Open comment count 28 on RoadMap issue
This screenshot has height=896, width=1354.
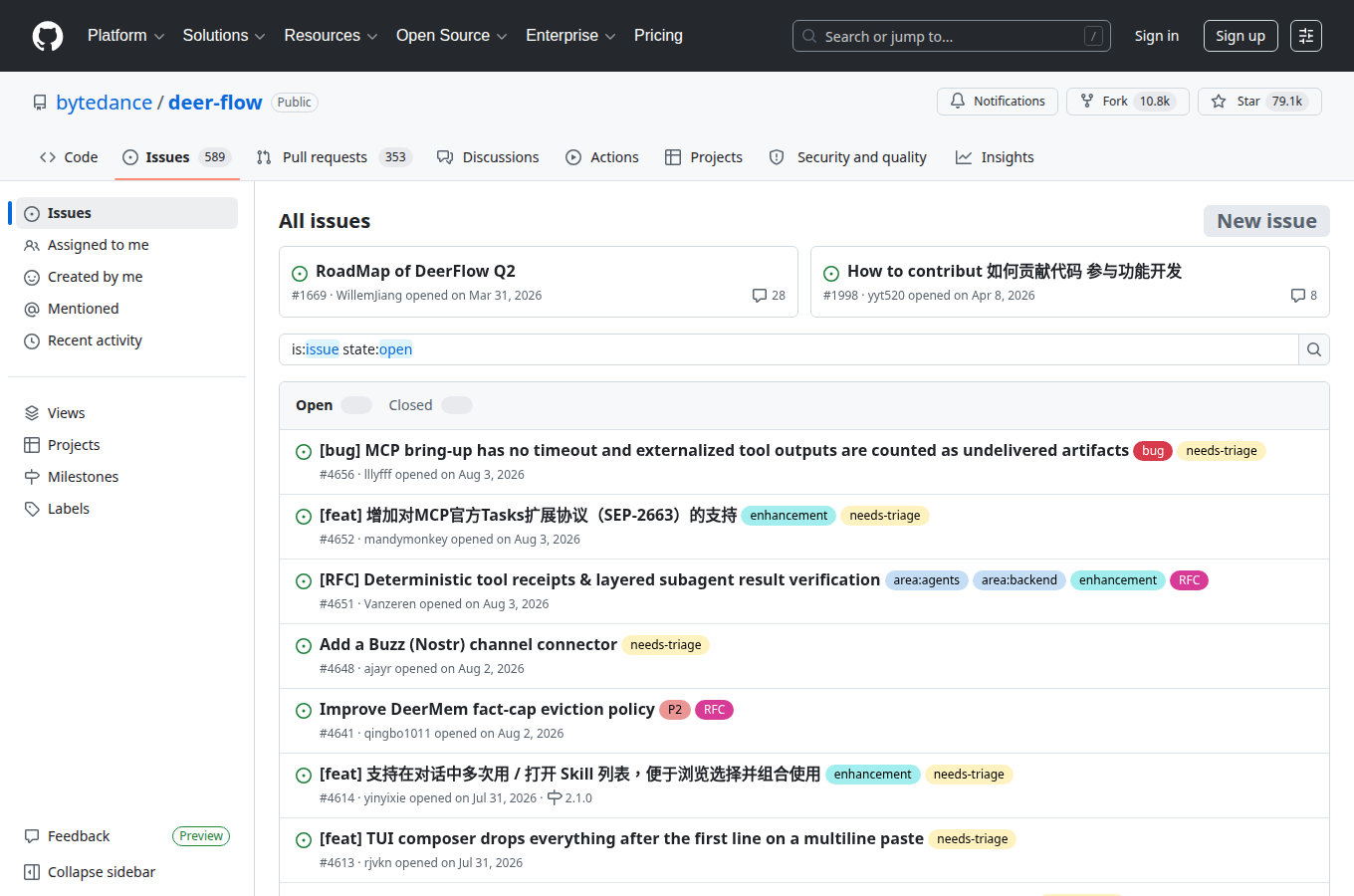[x=769, y=296]
